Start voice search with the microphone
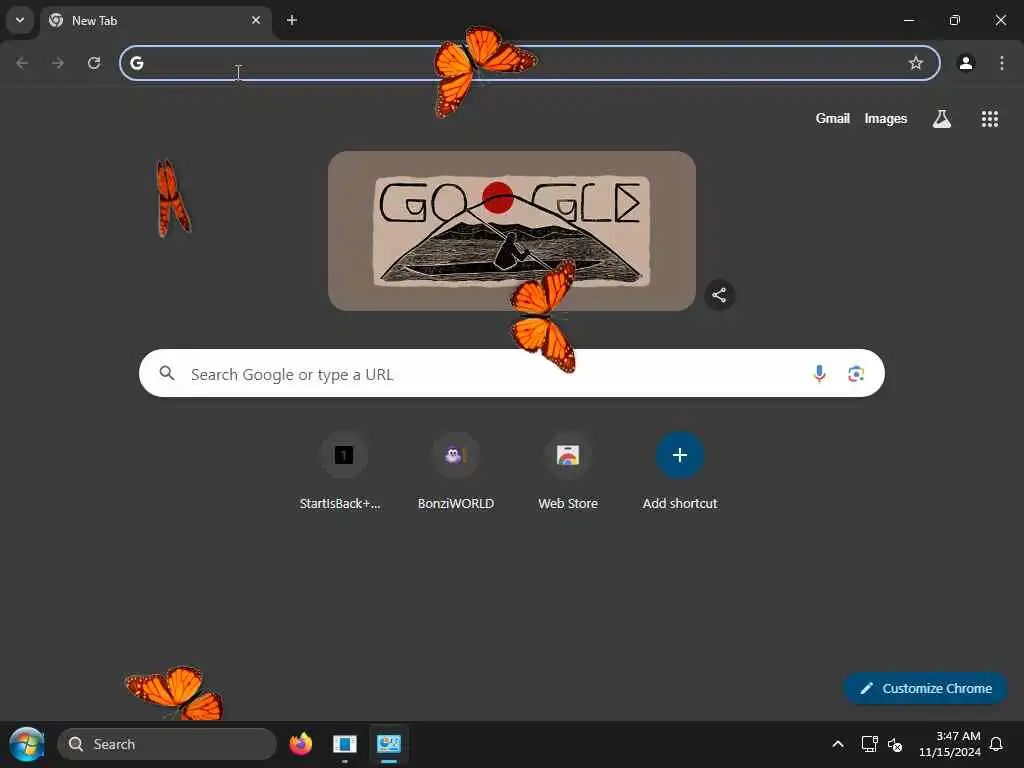The width and height of the screenshot is (1024, 768). (819, 374)
